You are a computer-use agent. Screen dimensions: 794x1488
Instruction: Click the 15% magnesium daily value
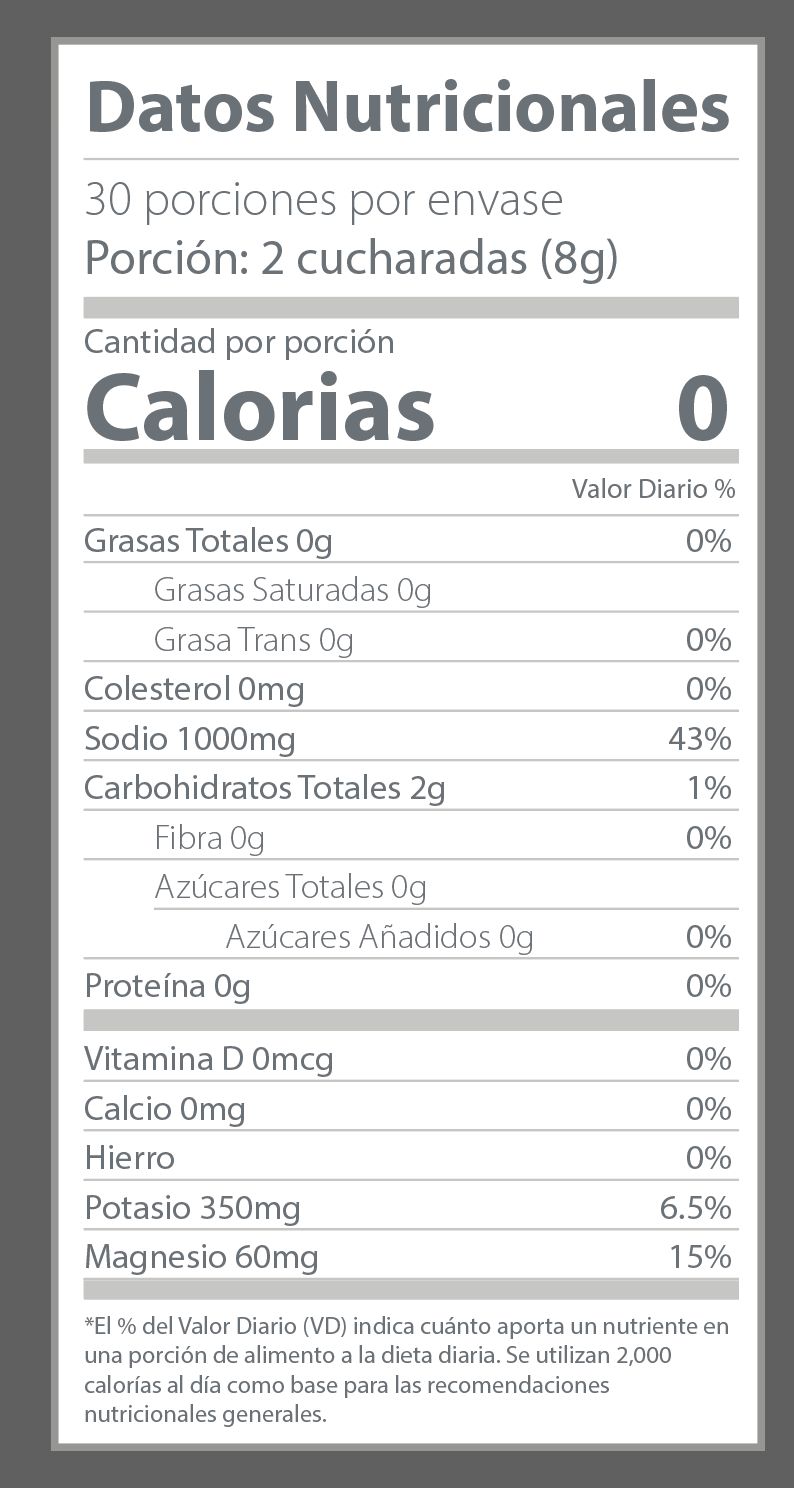point(701,1256)
